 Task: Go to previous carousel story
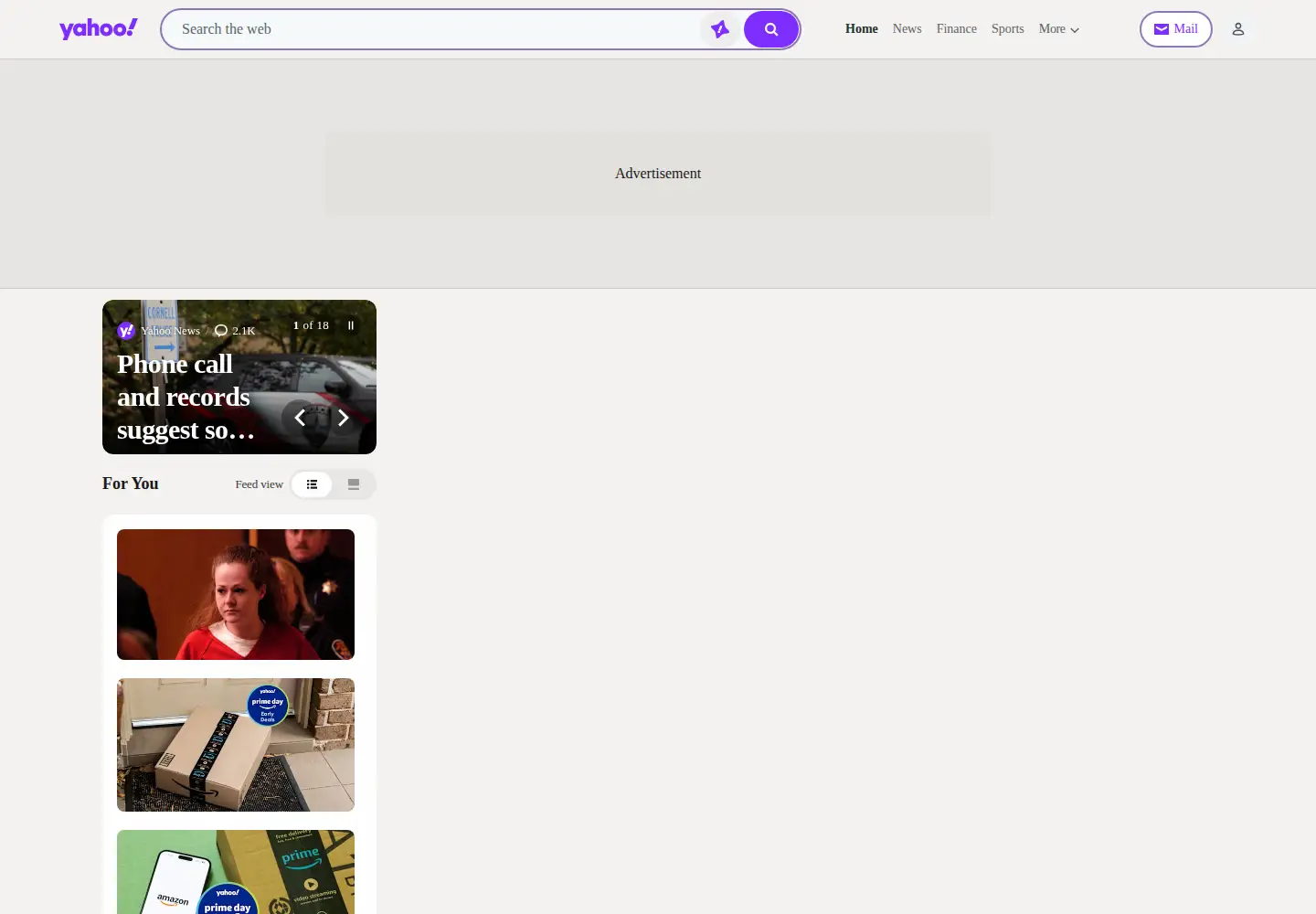(300, 418)
